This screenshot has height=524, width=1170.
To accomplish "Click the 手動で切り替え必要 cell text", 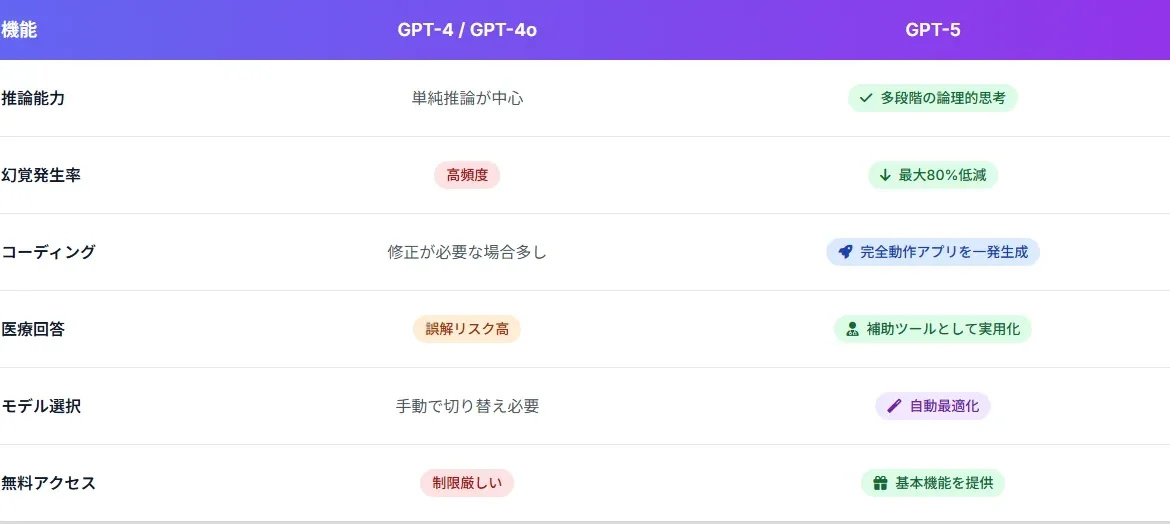I will (x=467, y=406).
